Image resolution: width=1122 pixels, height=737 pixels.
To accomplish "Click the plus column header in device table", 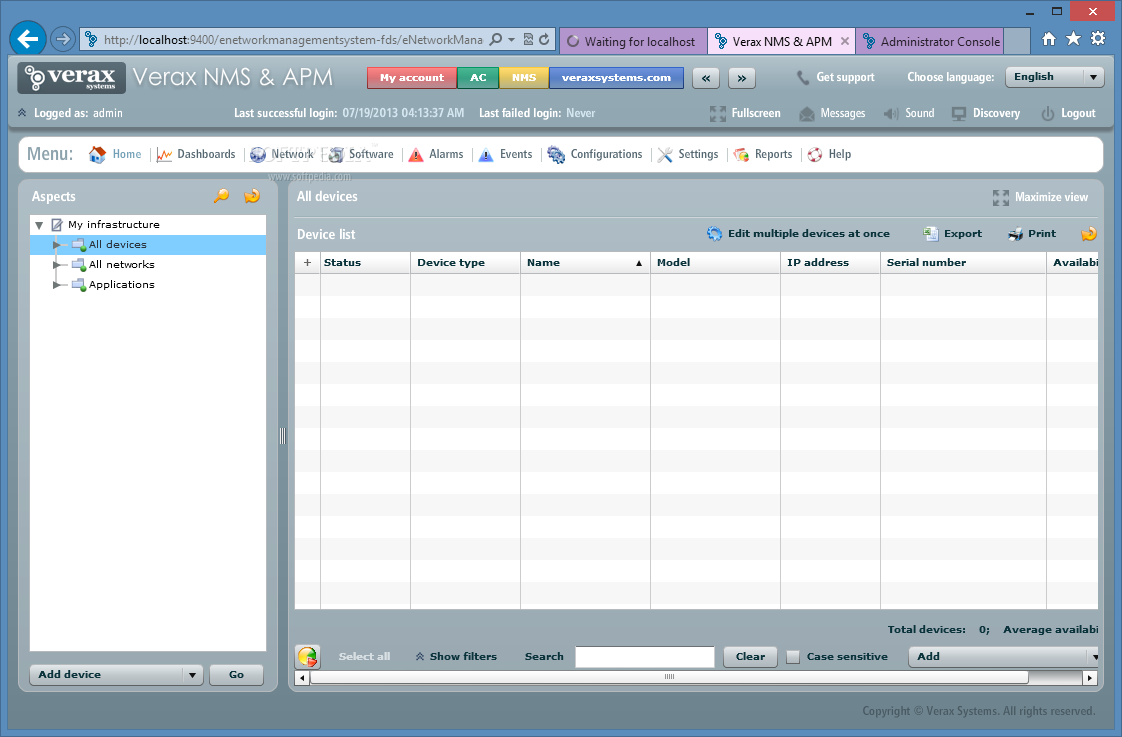I will [307, 263].
